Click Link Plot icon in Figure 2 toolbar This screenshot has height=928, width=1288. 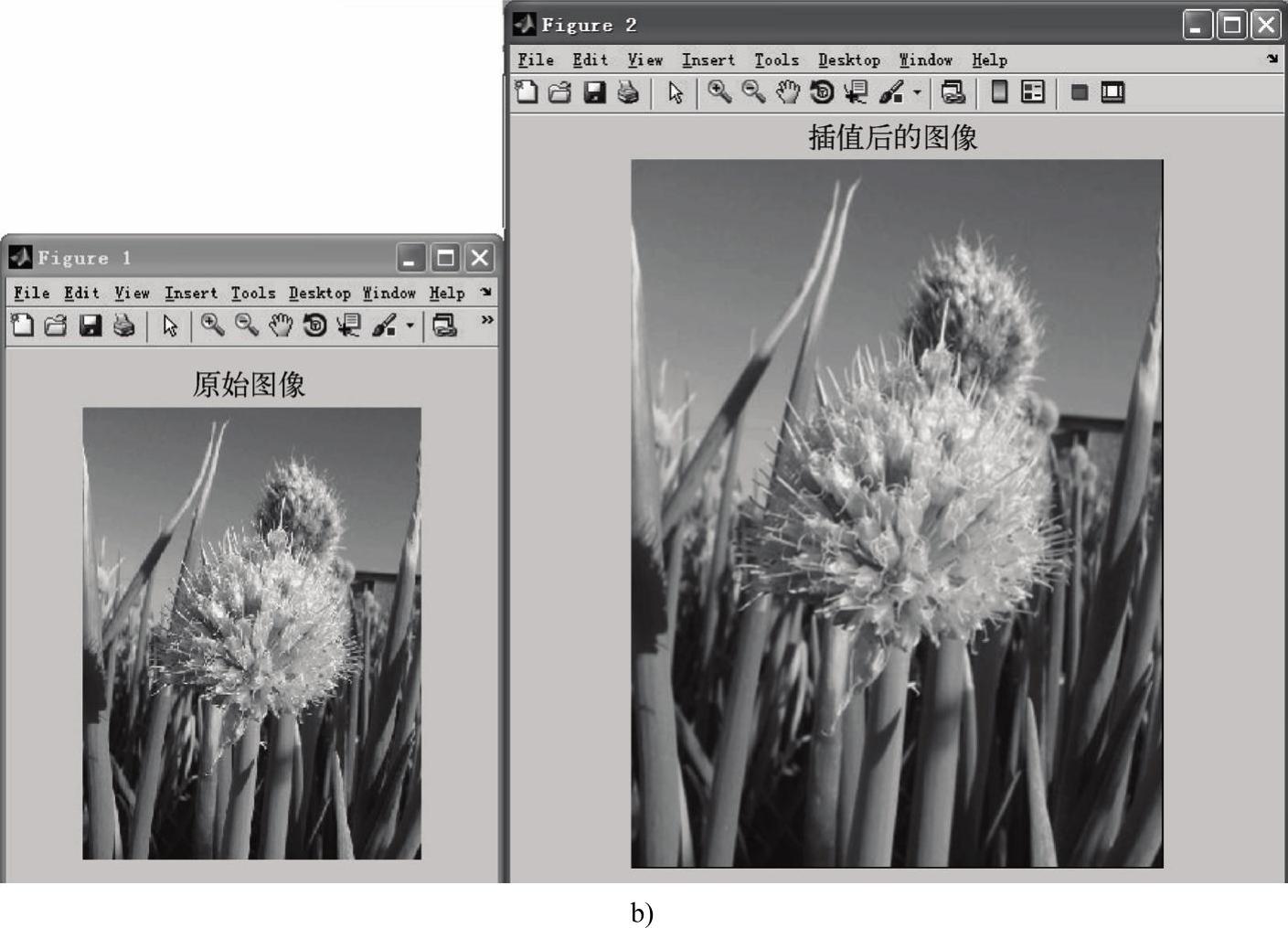(x=953, y=91)
